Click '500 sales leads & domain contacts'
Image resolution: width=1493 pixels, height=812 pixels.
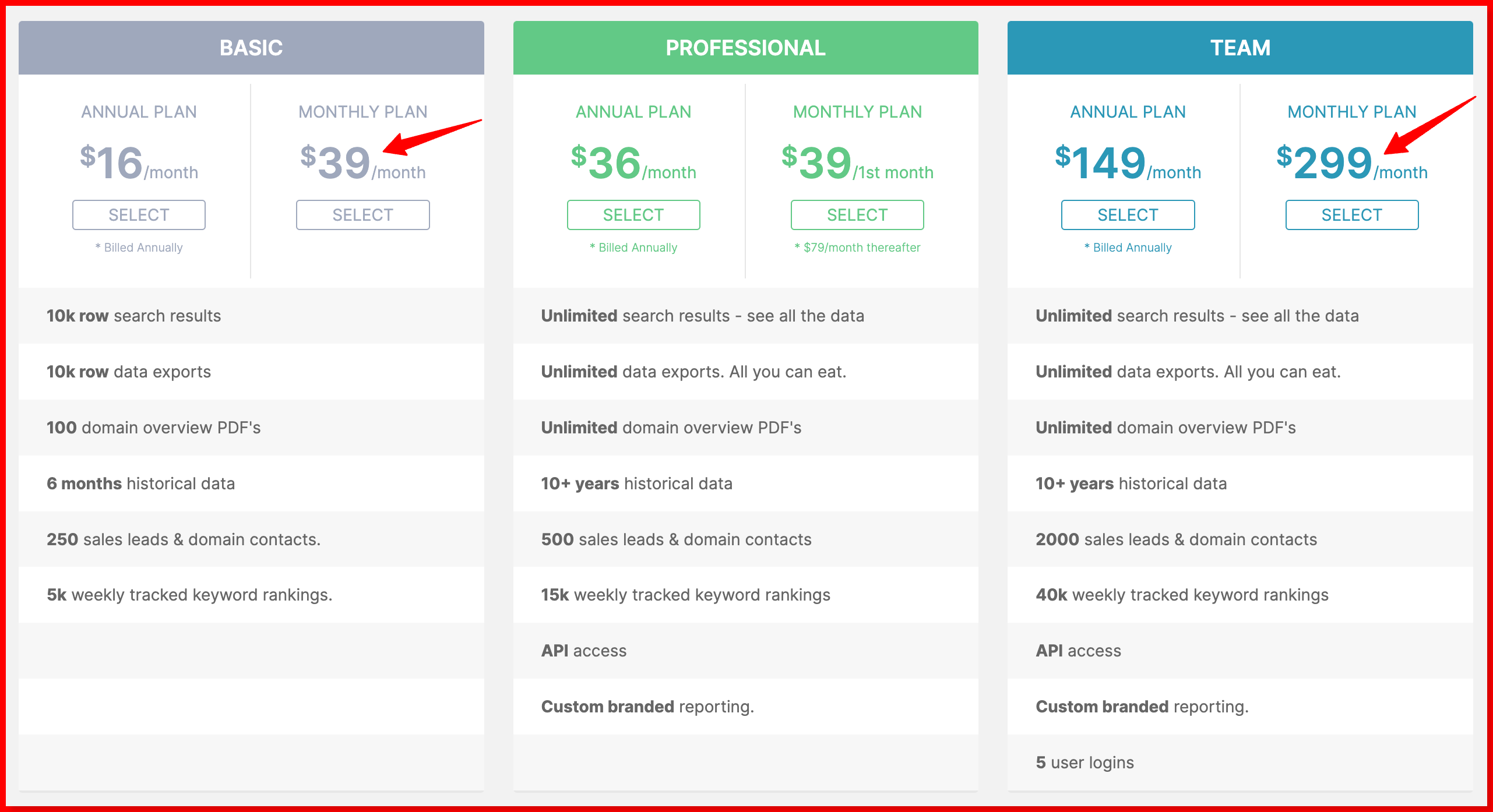coord(745,539)
